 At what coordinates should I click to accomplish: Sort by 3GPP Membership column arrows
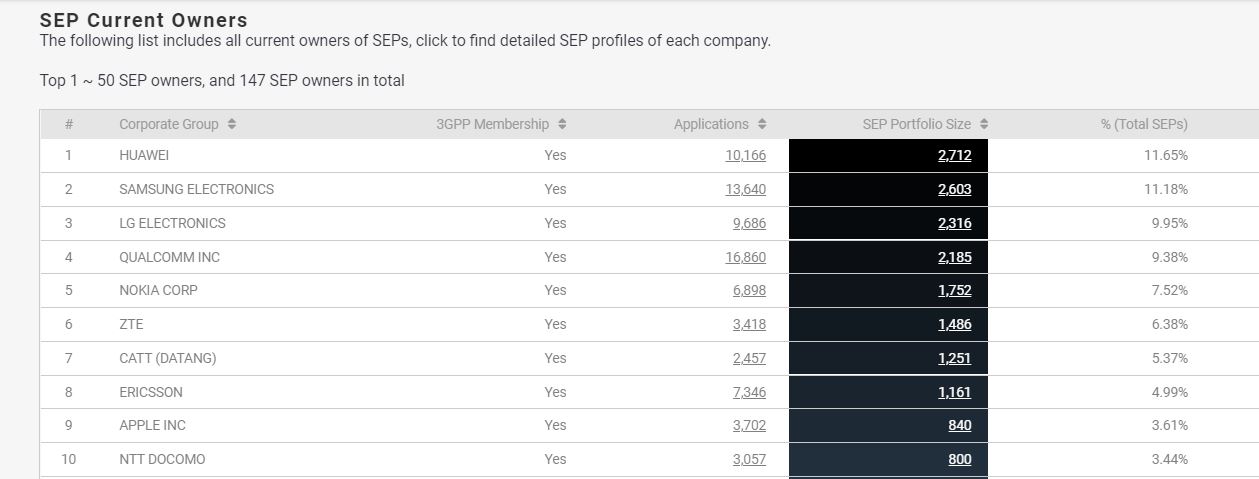(x=562, y=124)
